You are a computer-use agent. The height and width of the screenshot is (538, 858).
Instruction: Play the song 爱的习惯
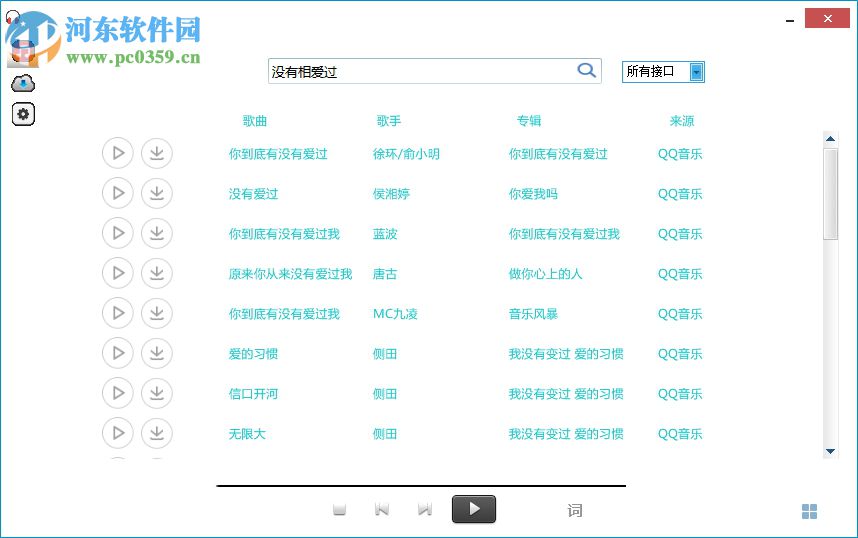(x=118, y=353)
